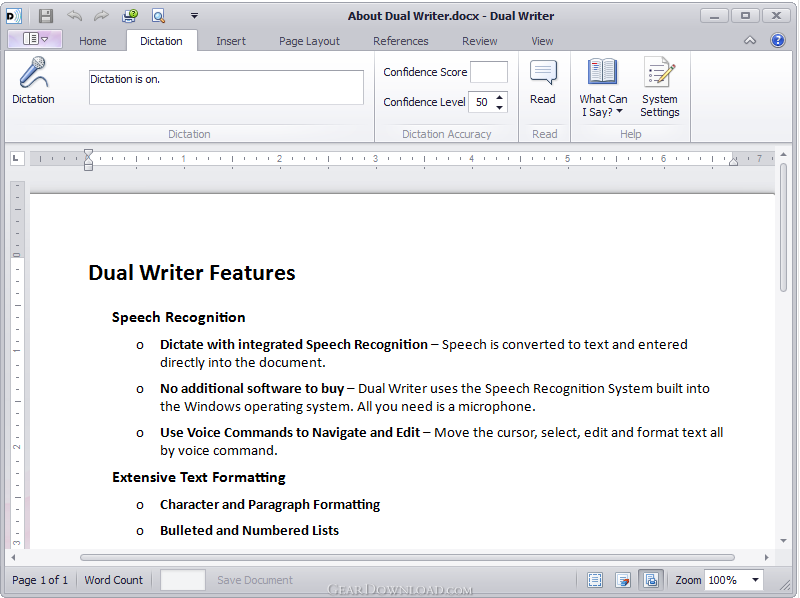Click 'Character and Paragraph Formatting' bullet
This screenshot has width=800, height=598.
coord(270,505)
